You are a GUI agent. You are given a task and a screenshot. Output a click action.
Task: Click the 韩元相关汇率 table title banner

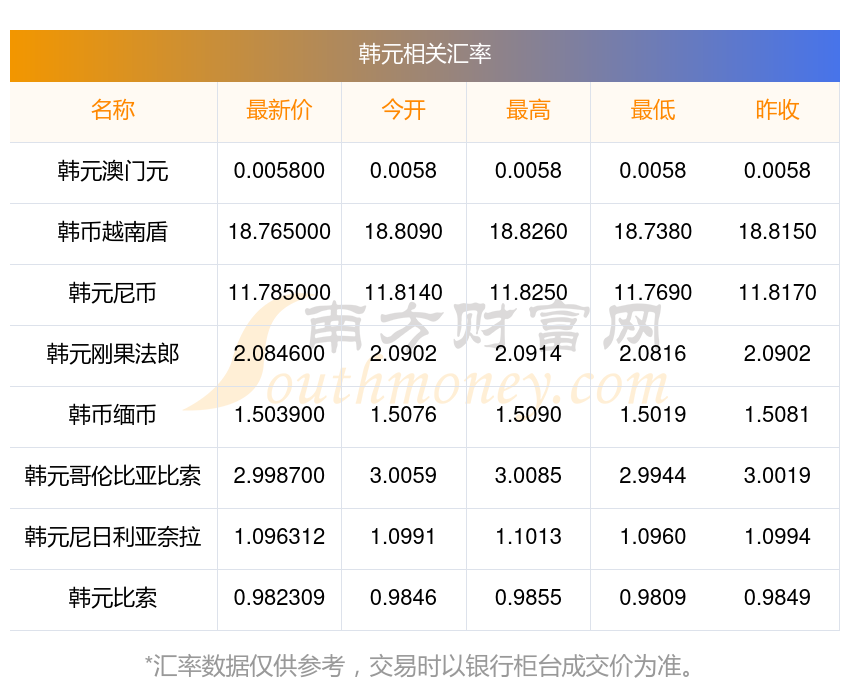pyautogui.click(x=424, y=55)
